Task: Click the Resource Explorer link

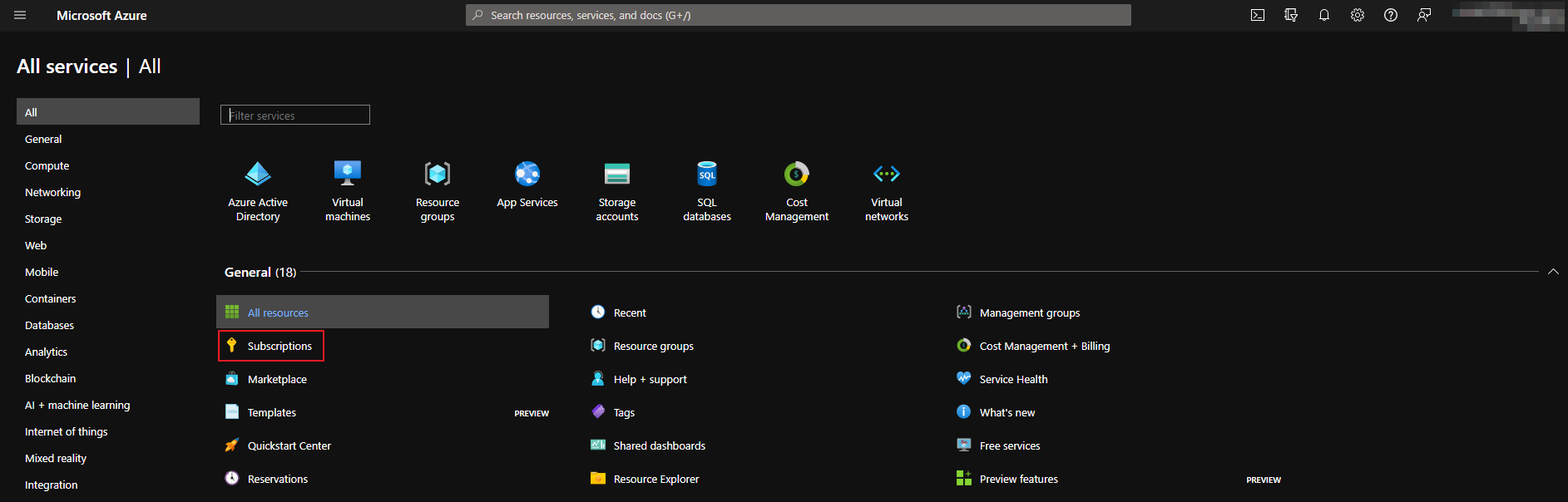Action: 656,479
